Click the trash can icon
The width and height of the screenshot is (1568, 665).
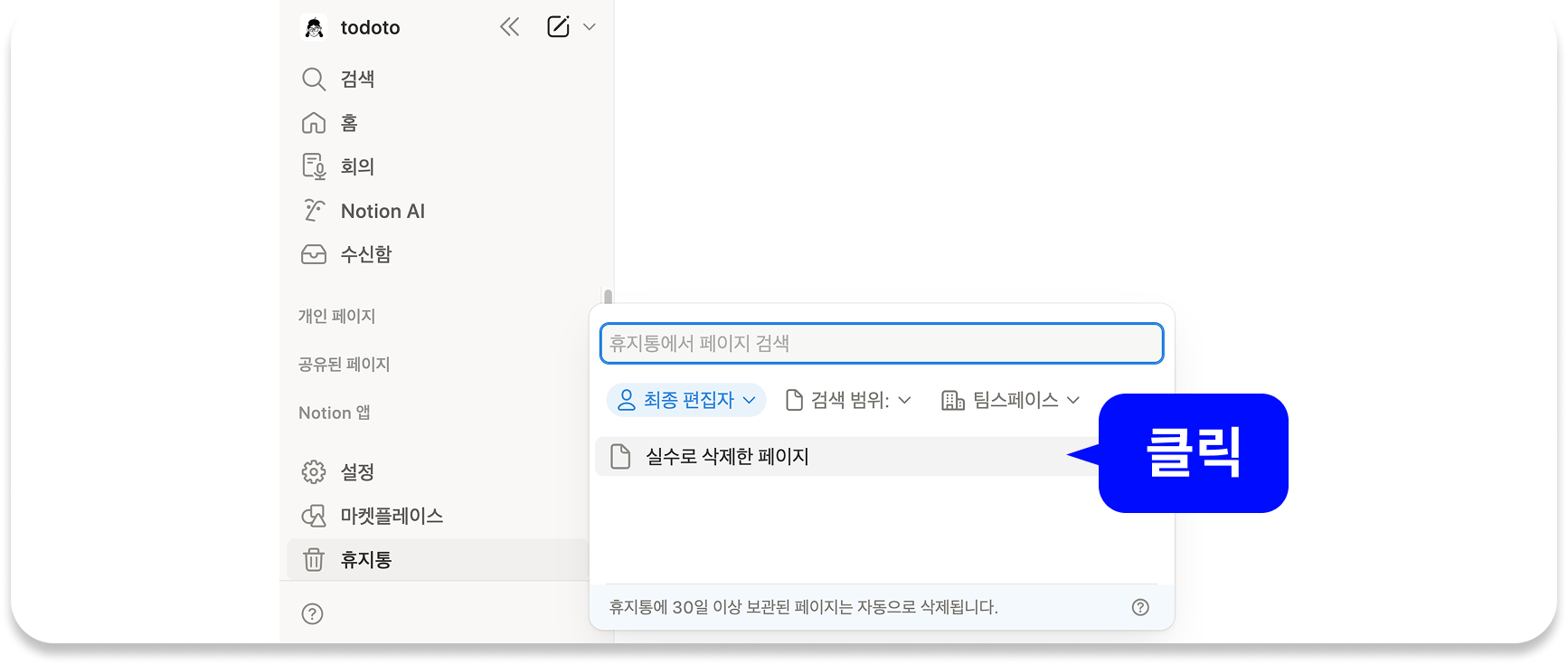(x=314, y=560)
